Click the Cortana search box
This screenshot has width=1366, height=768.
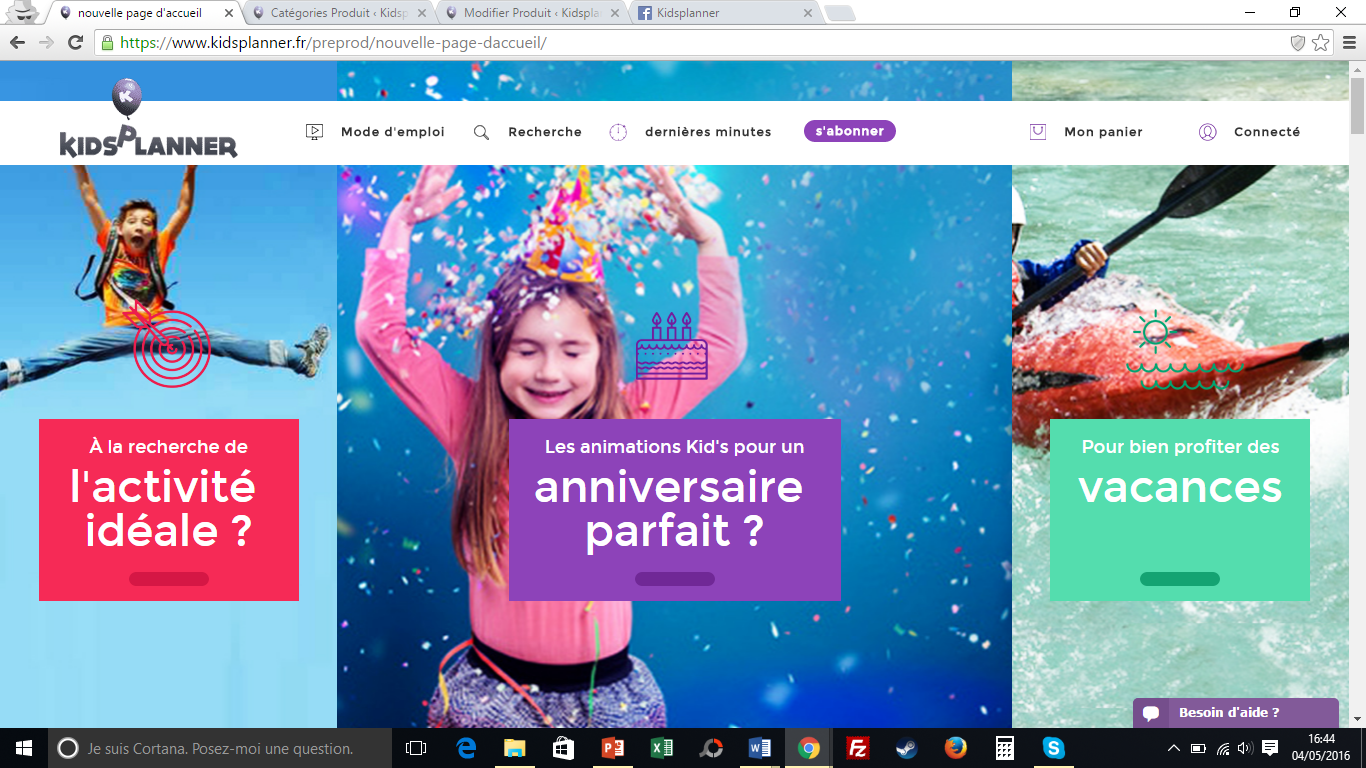[x=220, y=748]
